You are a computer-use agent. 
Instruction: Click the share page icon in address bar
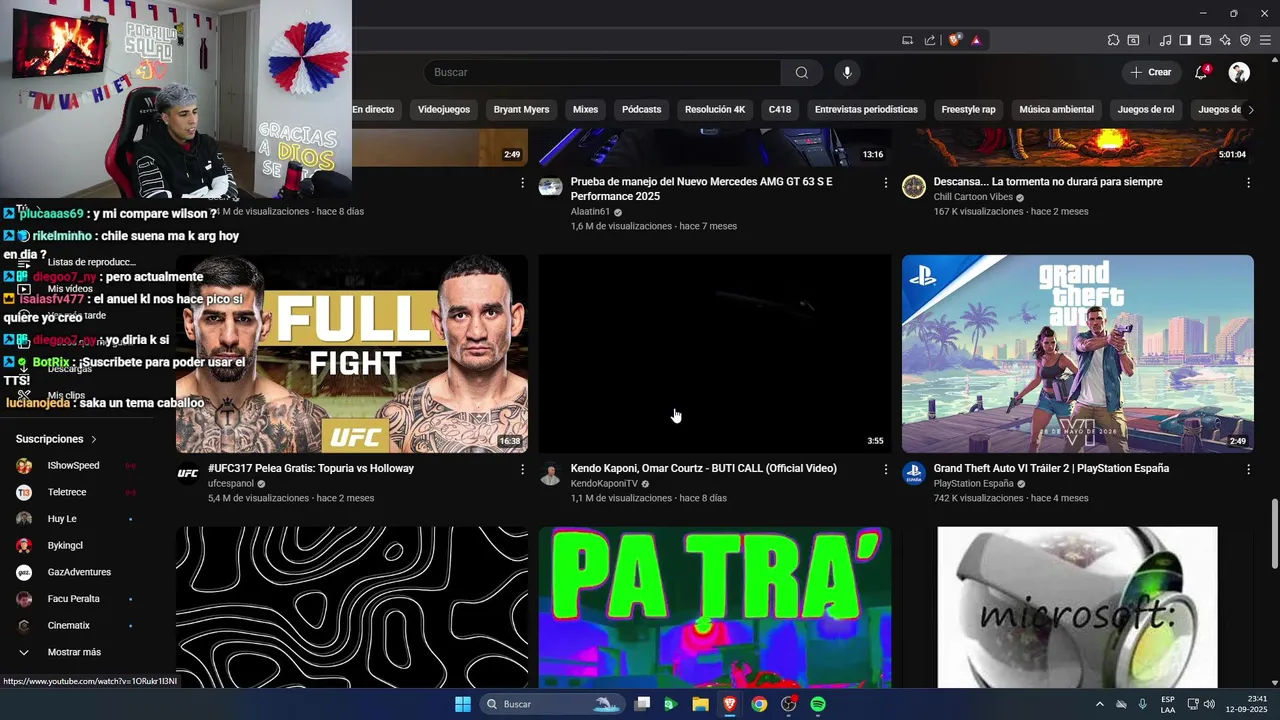[930, 40]
